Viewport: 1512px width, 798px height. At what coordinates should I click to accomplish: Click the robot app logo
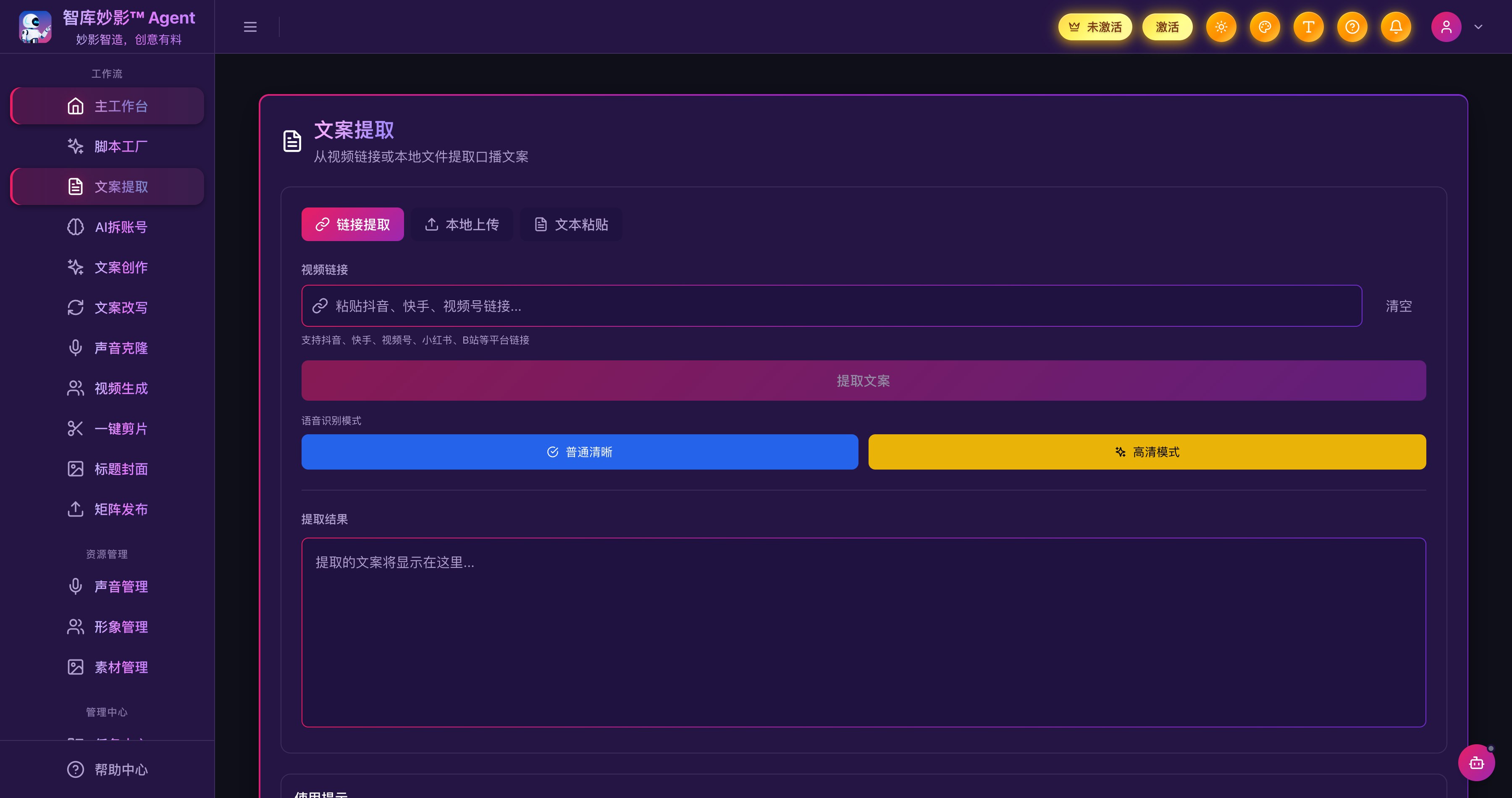[35, 27]
